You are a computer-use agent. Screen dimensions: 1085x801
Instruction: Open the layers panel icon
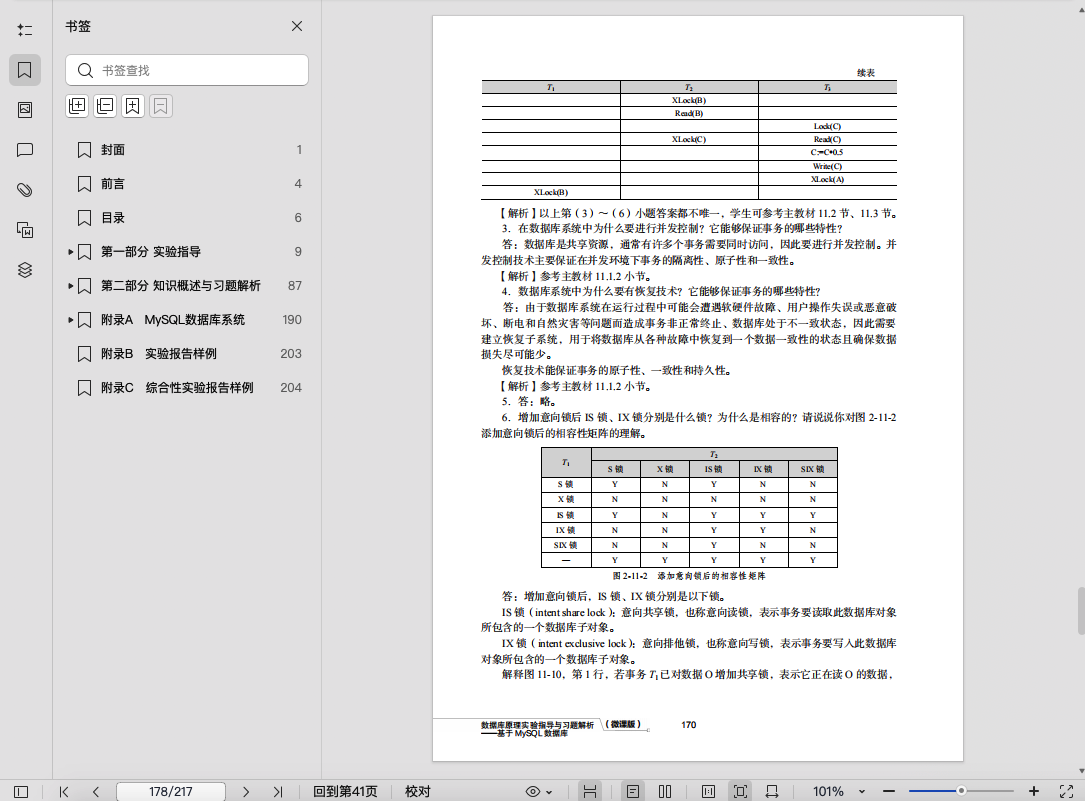click(25, 270)
